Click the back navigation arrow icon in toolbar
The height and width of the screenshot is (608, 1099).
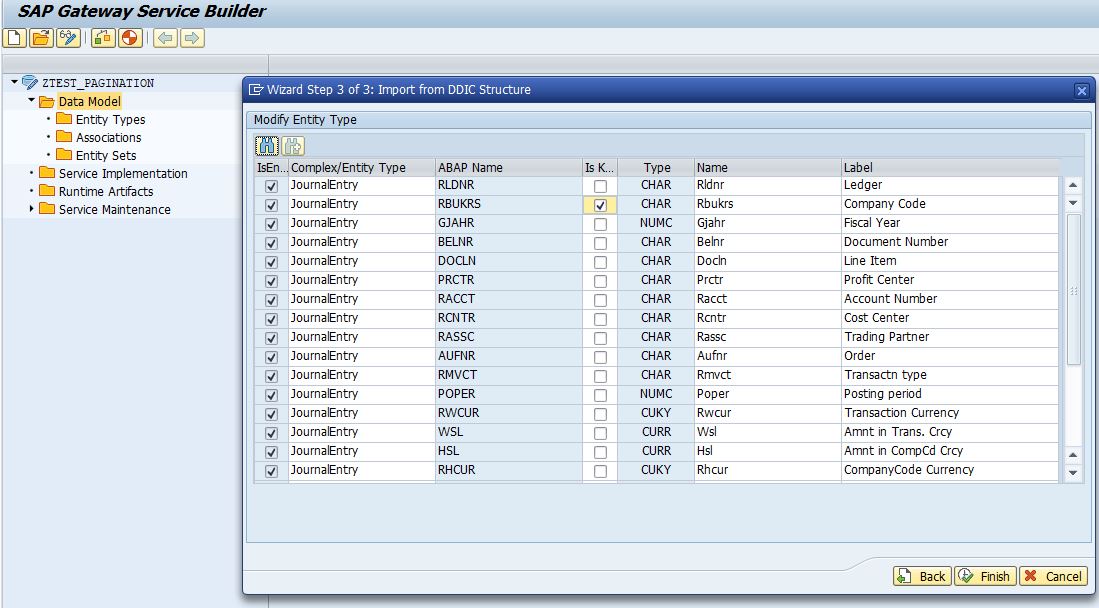(x=165, y=38)
